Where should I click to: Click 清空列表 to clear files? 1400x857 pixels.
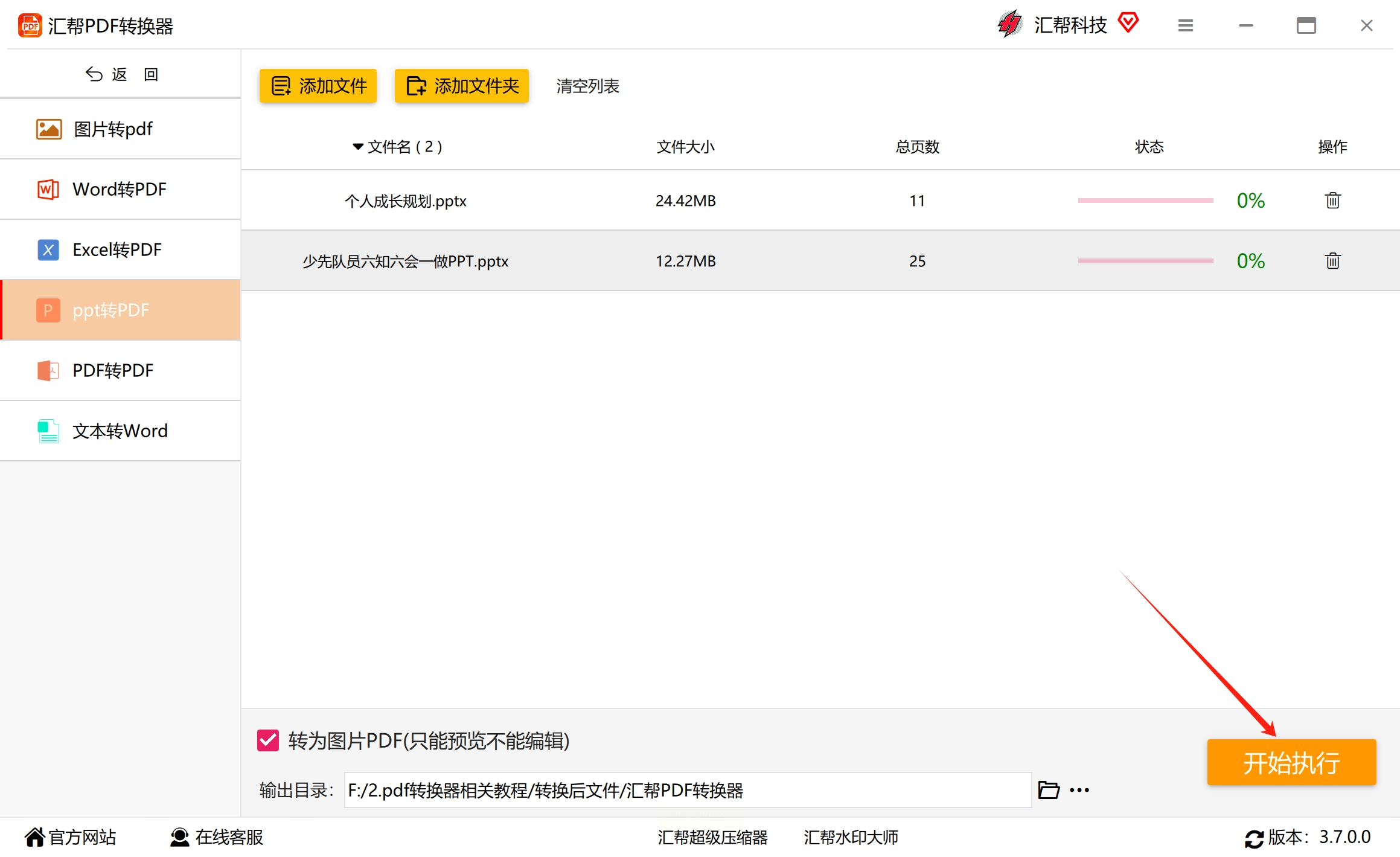tap(587, 86)
